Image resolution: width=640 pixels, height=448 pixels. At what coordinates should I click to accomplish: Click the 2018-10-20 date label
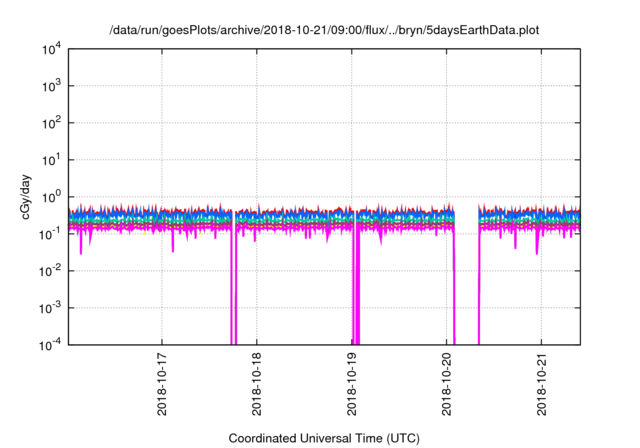point(447,384)
